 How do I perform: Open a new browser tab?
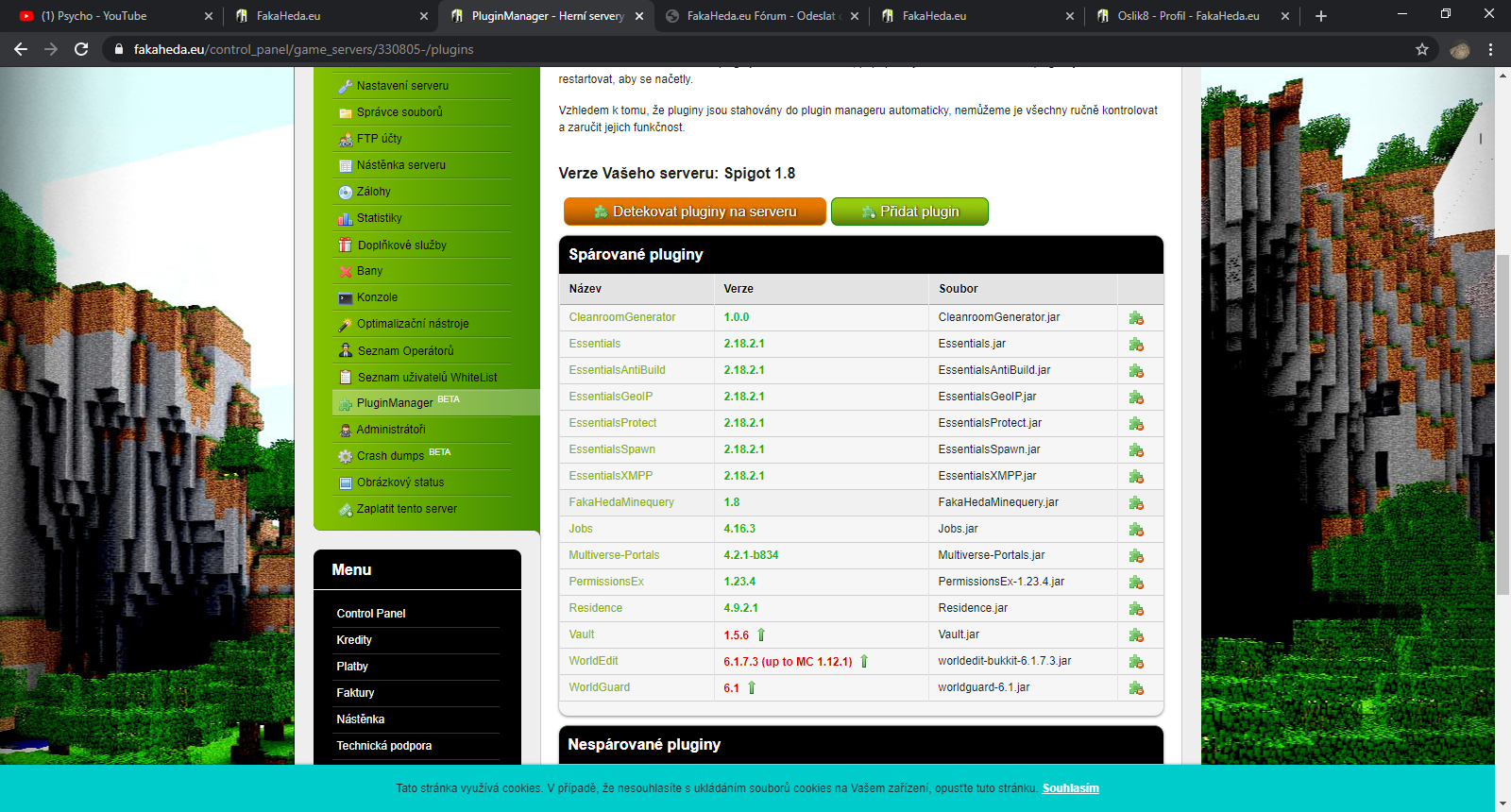[1321, 16]
